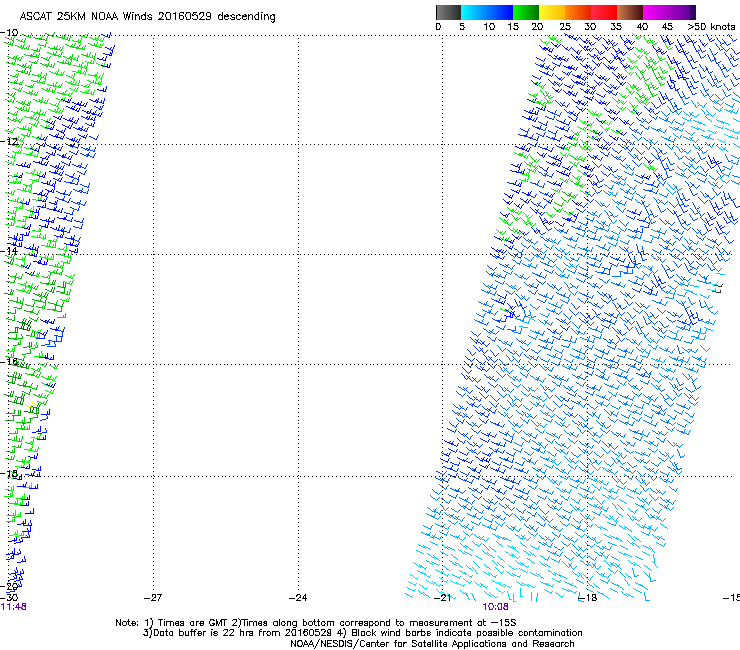Click the purple 10:08 swath time label

(x=495, y=607)
